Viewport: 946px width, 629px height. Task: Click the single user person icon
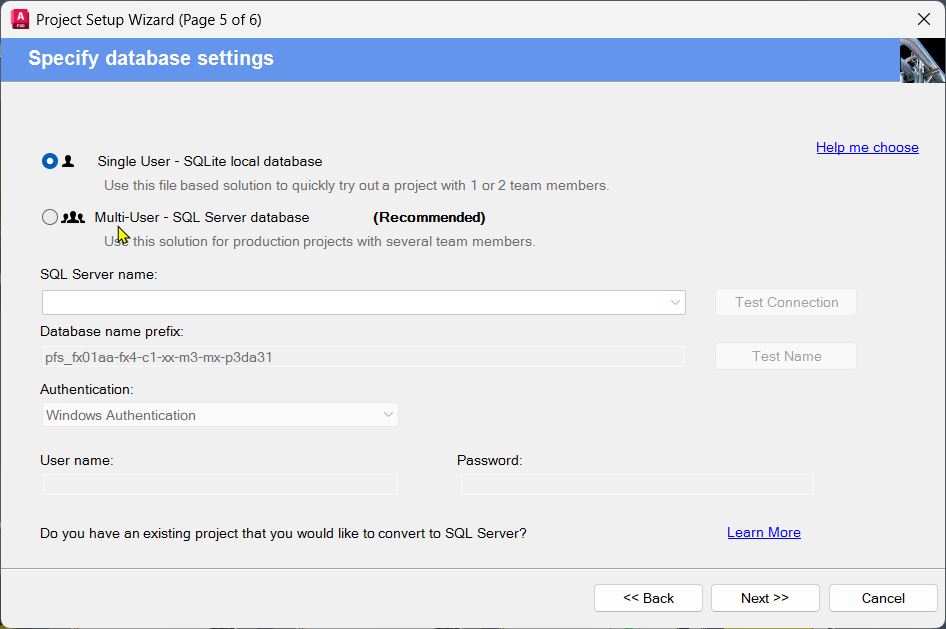click(x=68, y=161)
